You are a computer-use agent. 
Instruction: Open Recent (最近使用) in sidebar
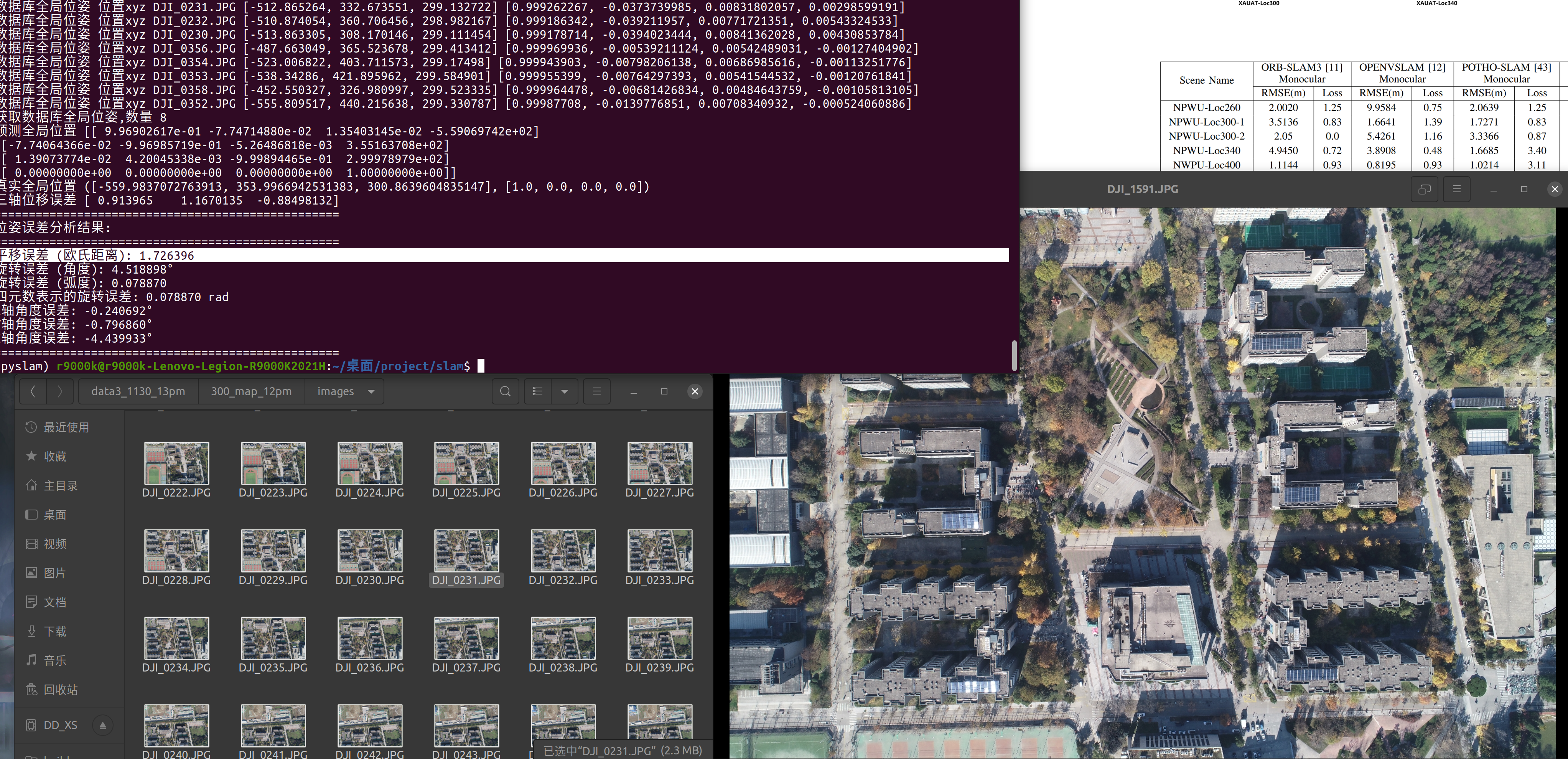(x=66, y=427)
